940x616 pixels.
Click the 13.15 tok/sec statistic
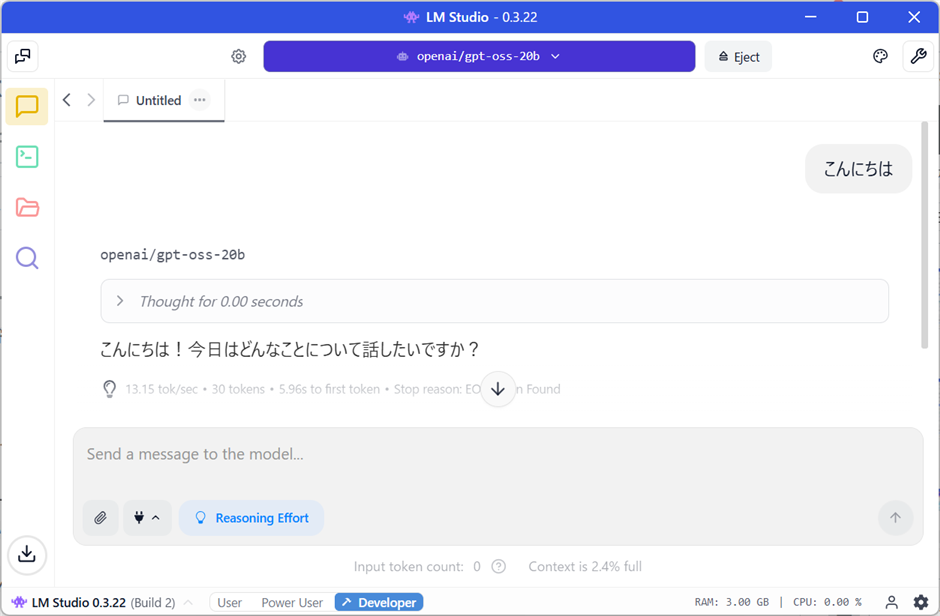(x=161, y=389)
